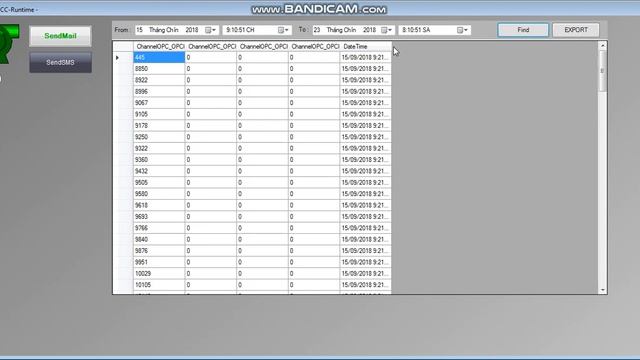Click scroll down arrow of the data grid
The image size is (640, 360).
point(602,290)
